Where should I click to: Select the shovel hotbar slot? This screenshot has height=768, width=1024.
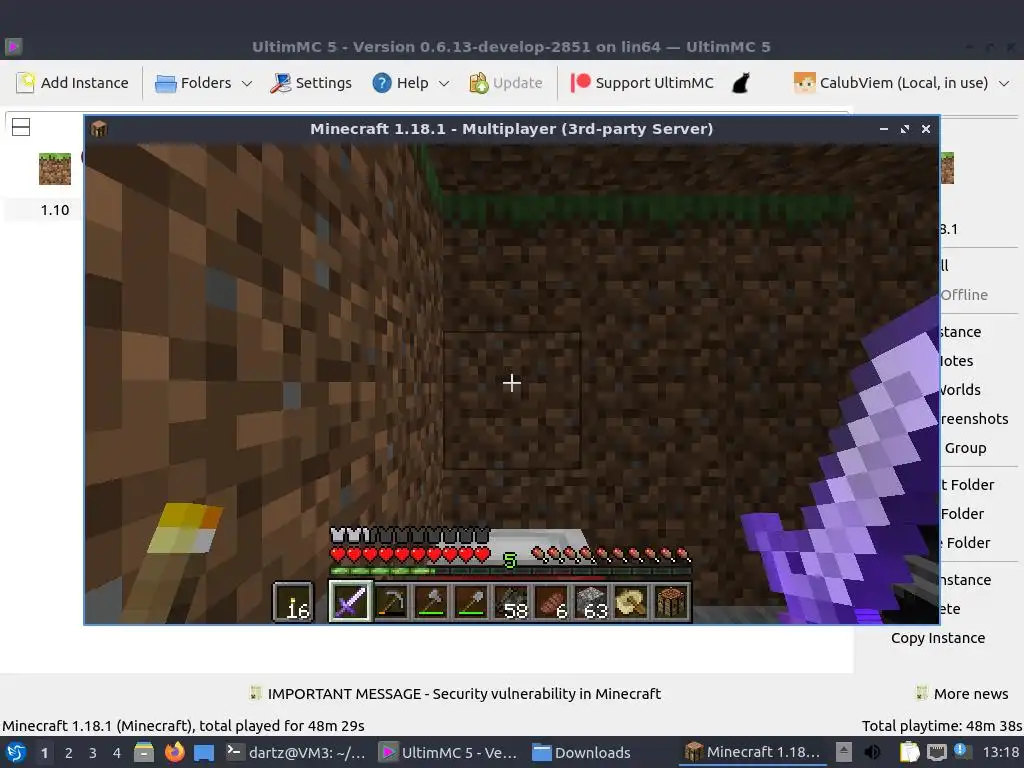[x=471, y=601]
